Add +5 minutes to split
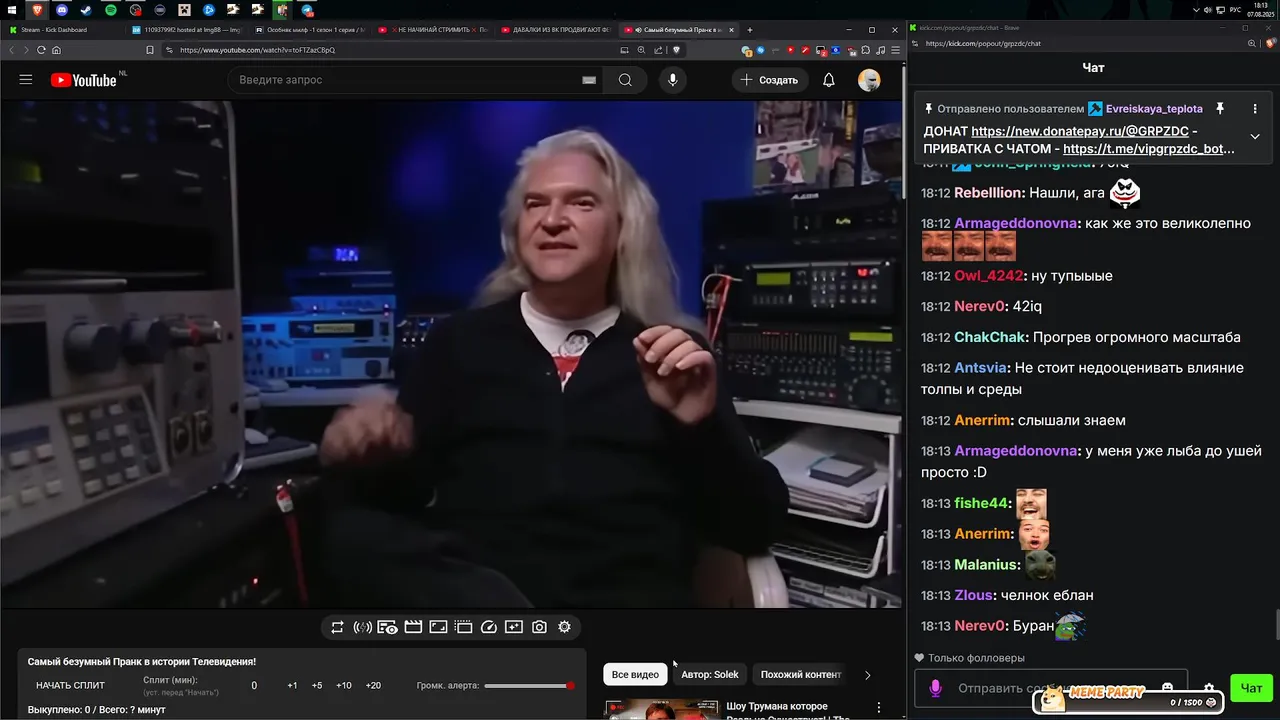 pos(317,685)
